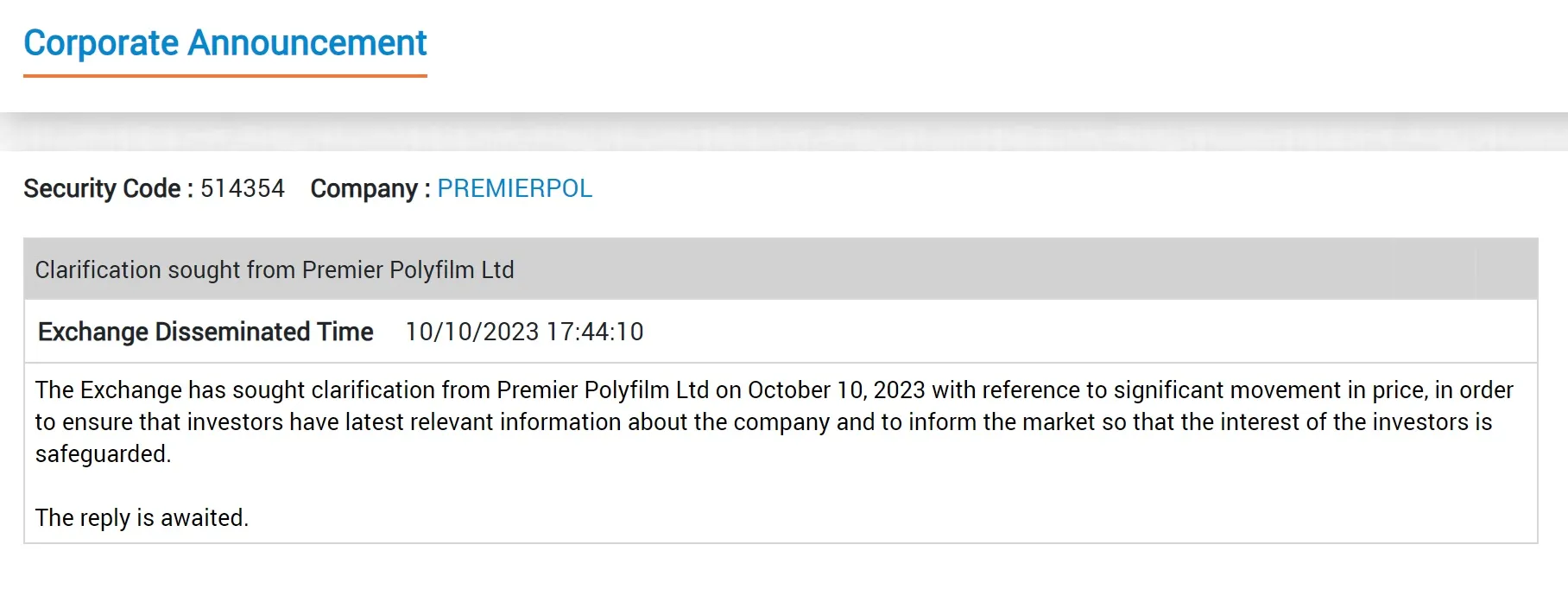Click the time 17:44:10 in the timestamp
1568x608 pixels.
(x=595, y=332)
